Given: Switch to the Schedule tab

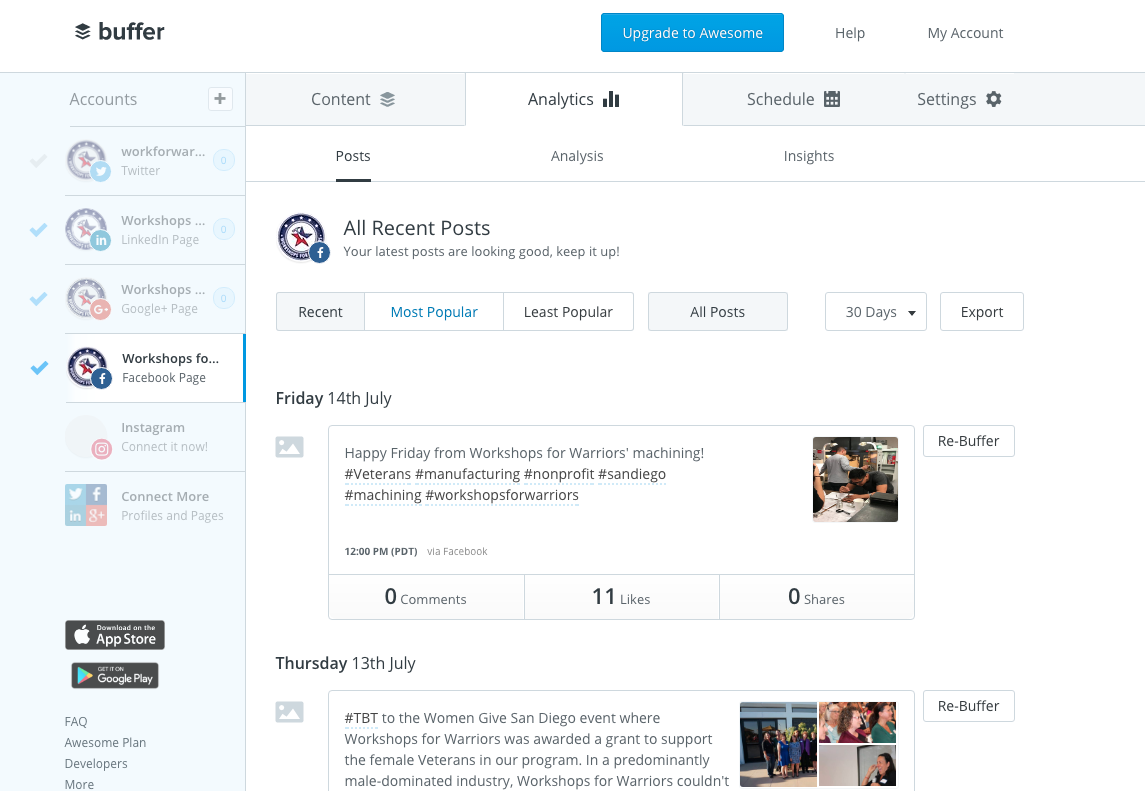Looking at the screenshot, I should (x=793, y=99).
